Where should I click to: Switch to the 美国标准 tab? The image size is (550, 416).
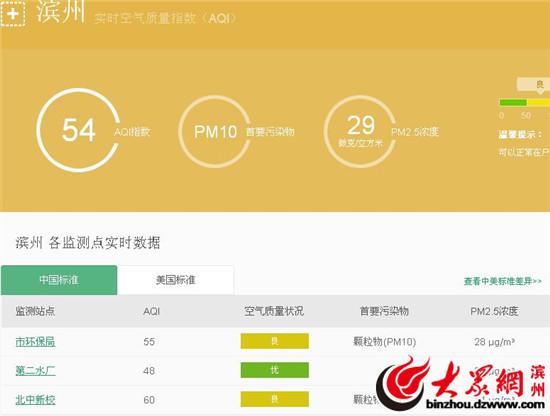point(175,280)
